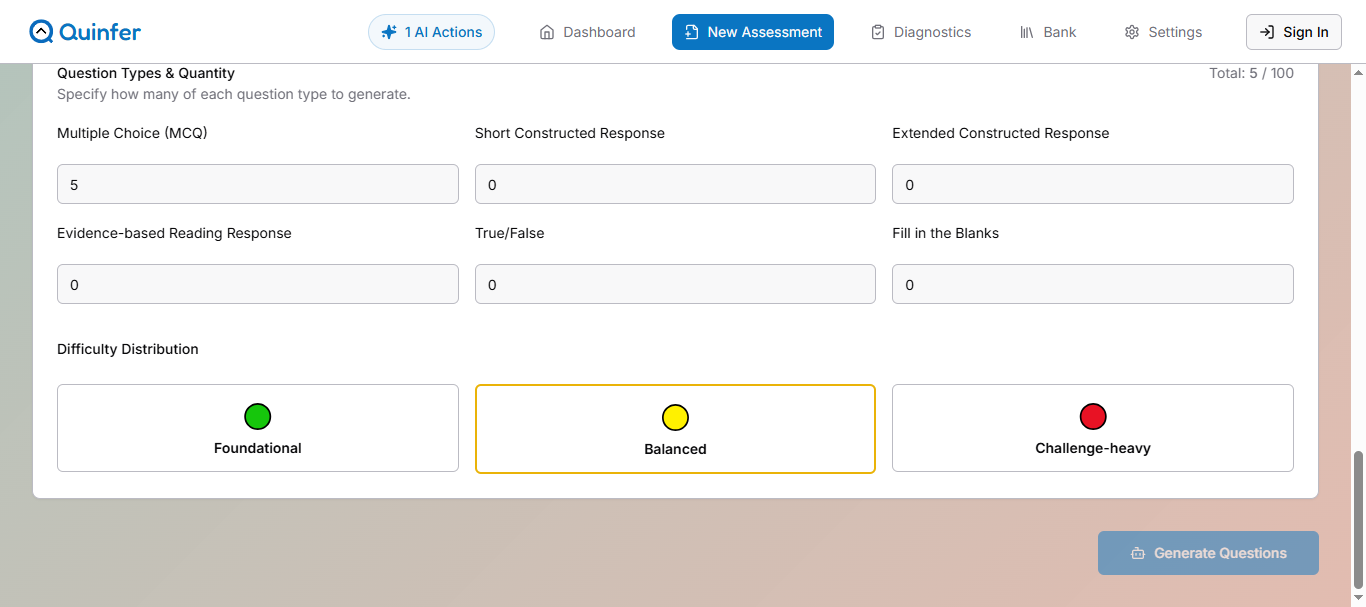Click the page vertical scrollbar thumb
The width and height of the screenshot is (1366, 607).
point(1358,520)
